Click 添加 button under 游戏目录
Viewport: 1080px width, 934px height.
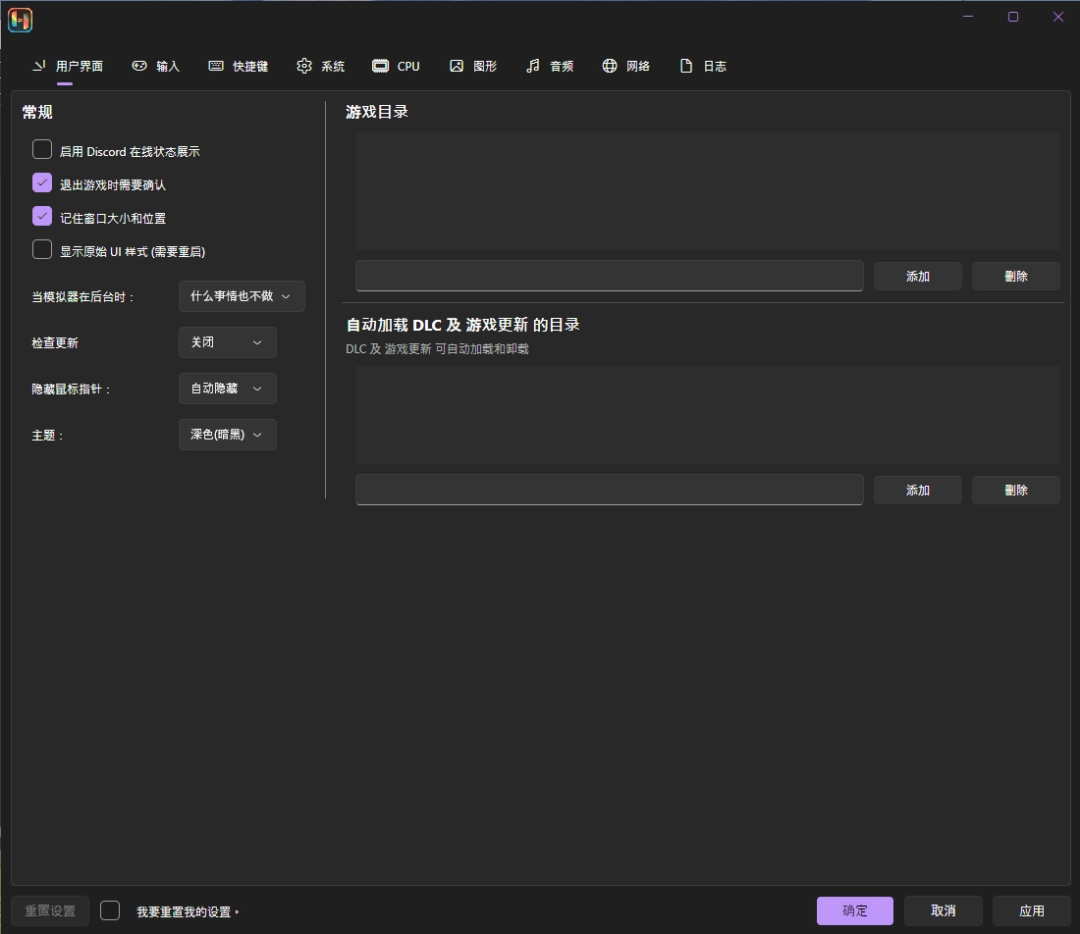917,276
